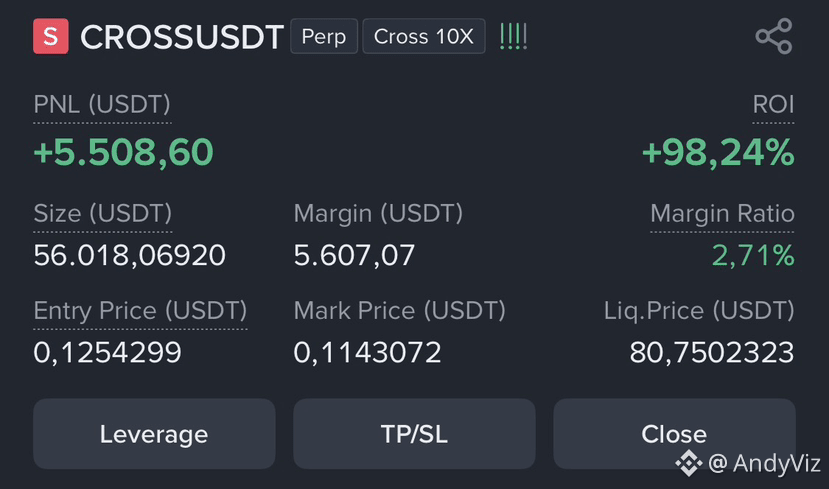Open the Leverage settings

[154, 434]
